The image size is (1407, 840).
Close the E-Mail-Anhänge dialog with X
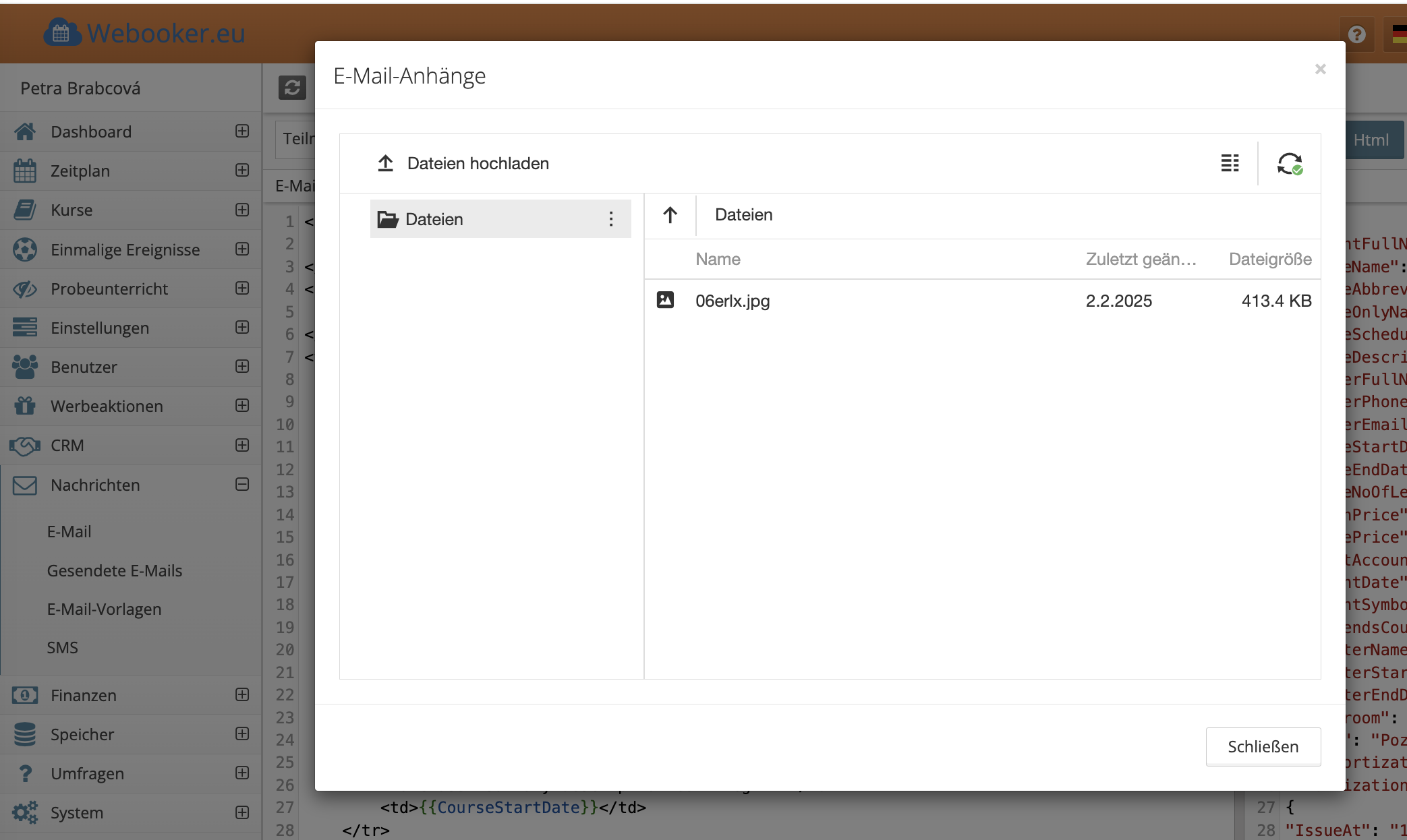1320,69
